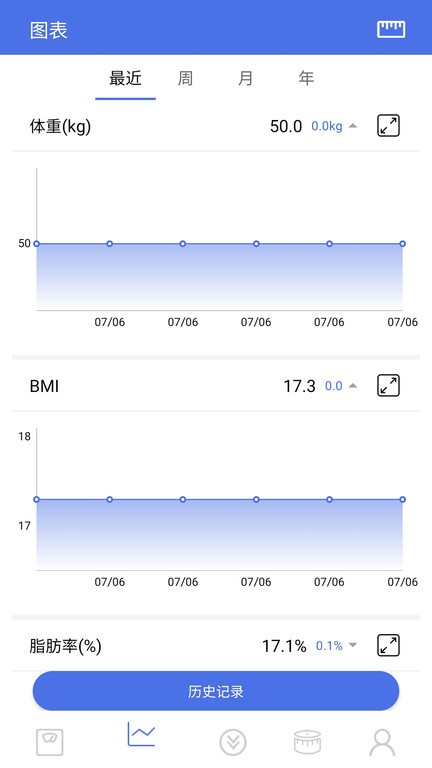Switch to the 月 (month) tab
This screenshot has height=768, width=432.
(245, 78)
